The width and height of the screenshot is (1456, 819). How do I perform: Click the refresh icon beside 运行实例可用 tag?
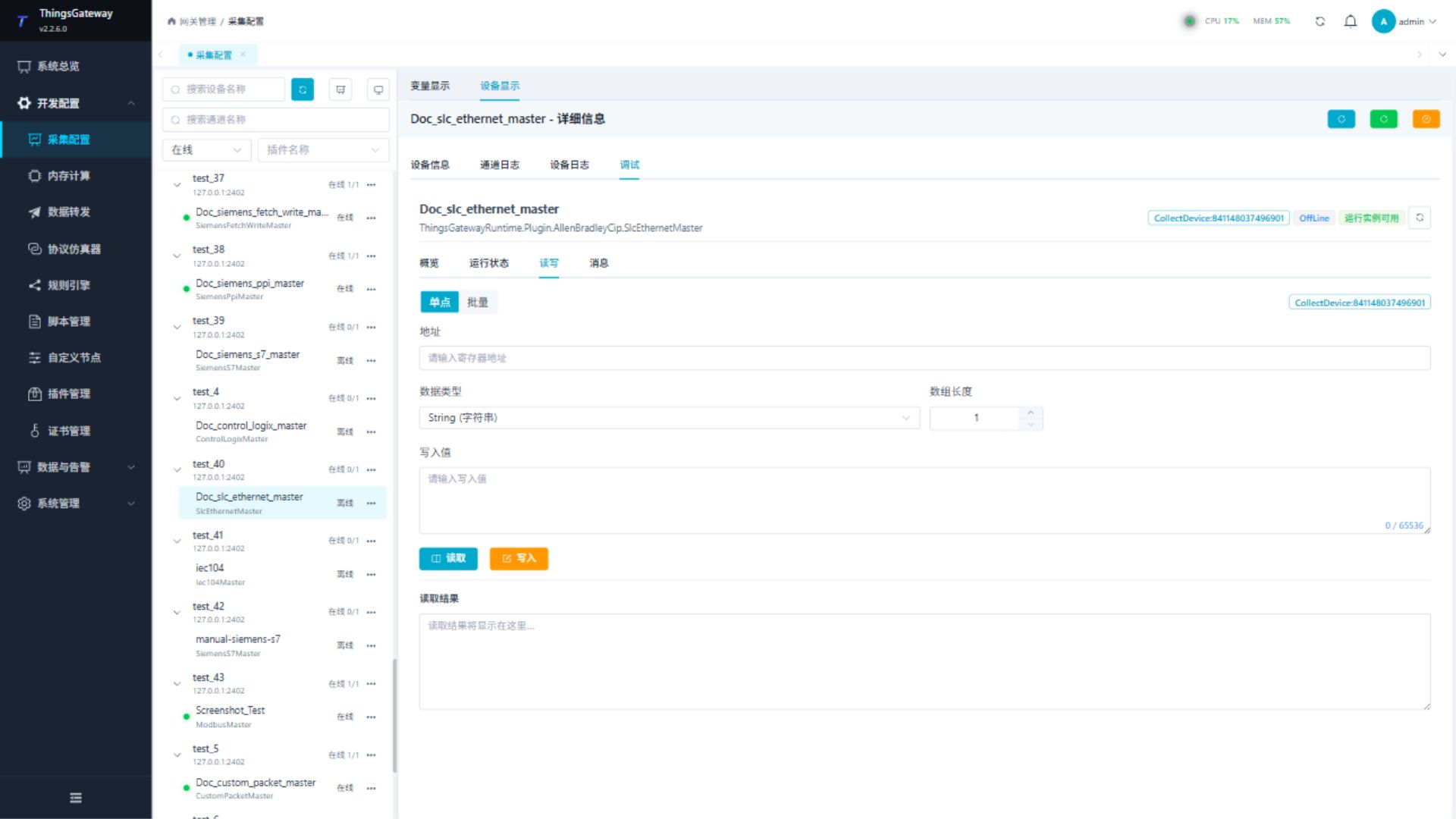[x=1420, y=218]
